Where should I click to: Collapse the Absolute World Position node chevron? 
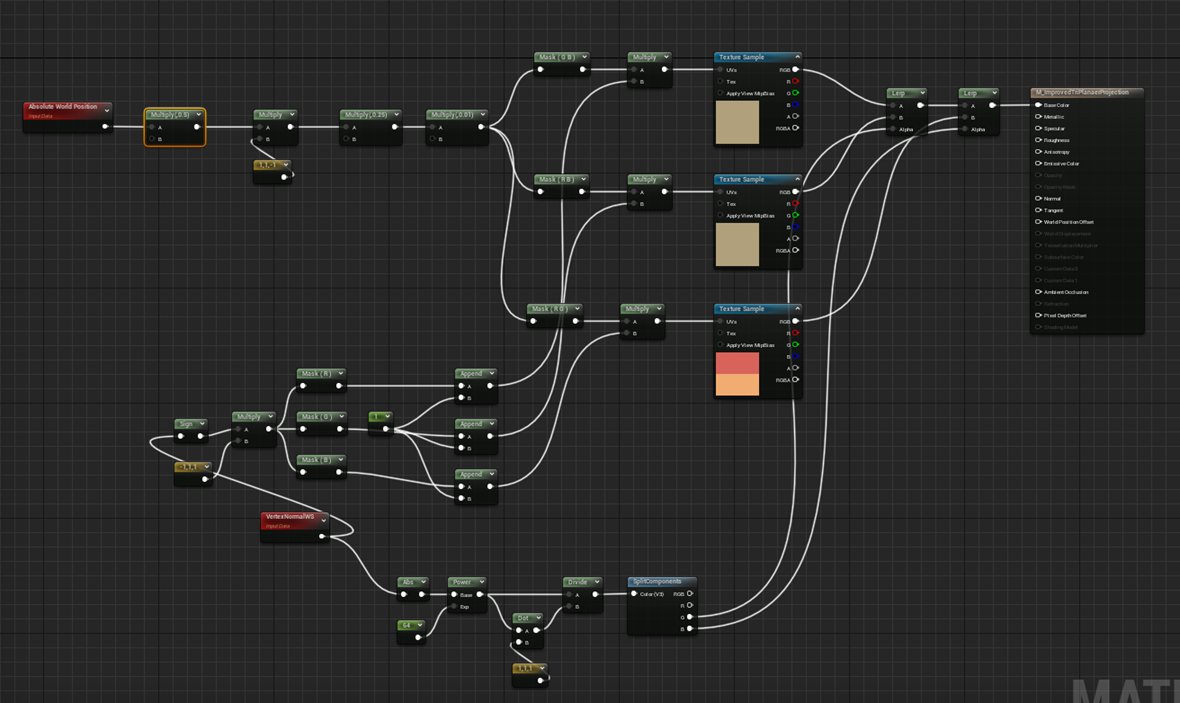pyautogui.click(x=107, y=111)
